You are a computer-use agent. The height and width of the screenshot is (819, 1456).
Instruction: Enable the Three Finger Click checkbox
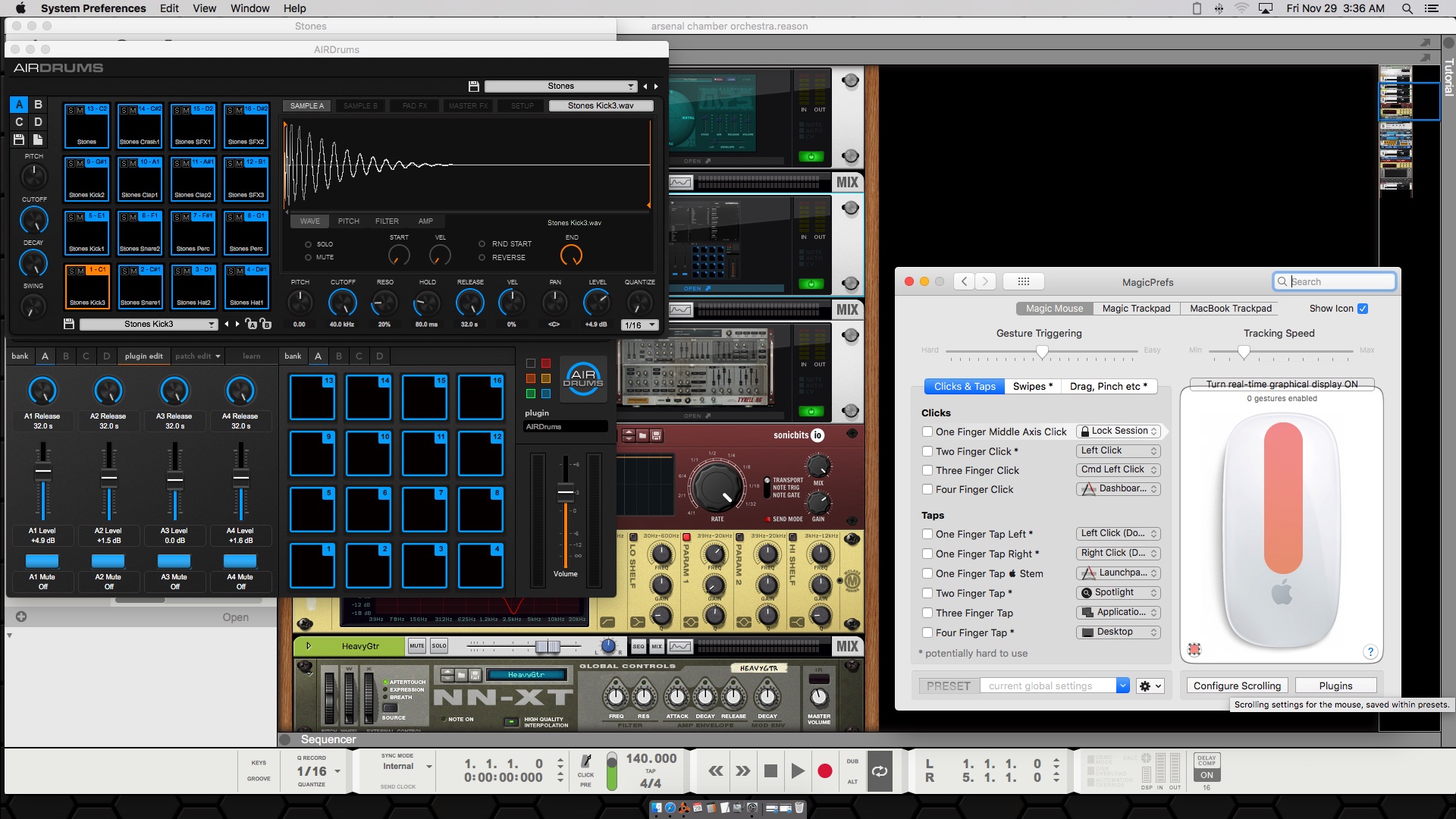click(927, 470)
